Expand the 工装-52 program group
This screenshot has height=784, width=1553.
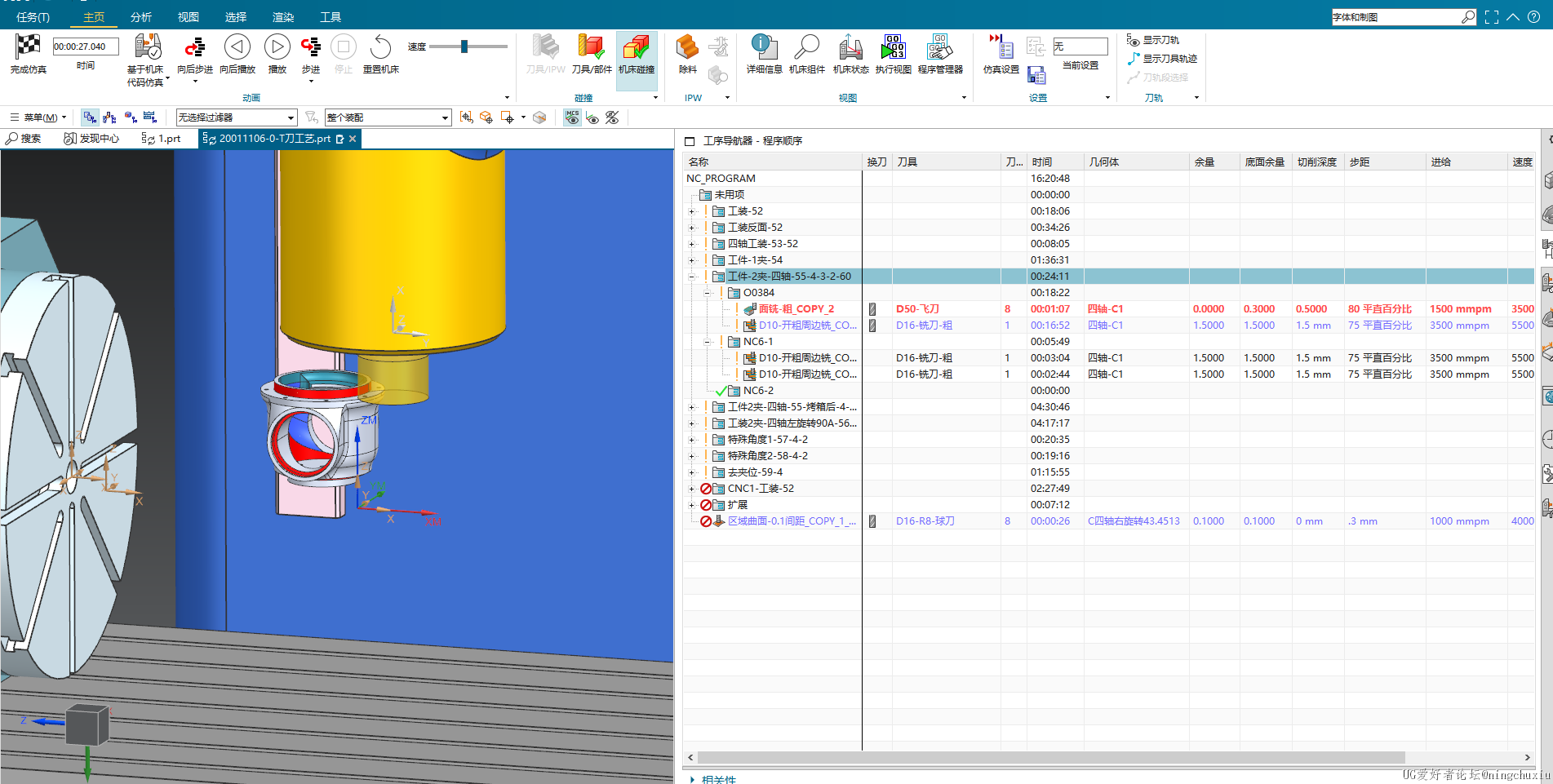[692, 211]
